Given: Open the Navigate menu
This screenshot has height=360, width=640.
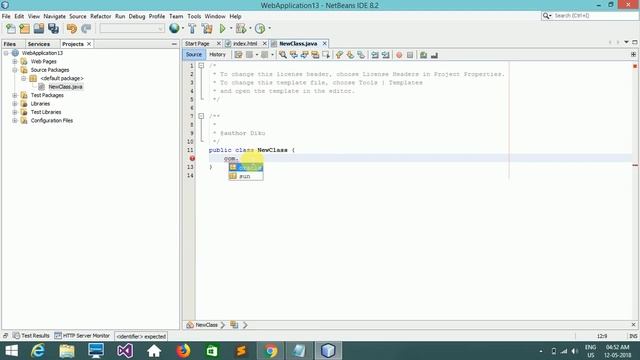Looking at the screenshot, I should [x=55, y=16].
